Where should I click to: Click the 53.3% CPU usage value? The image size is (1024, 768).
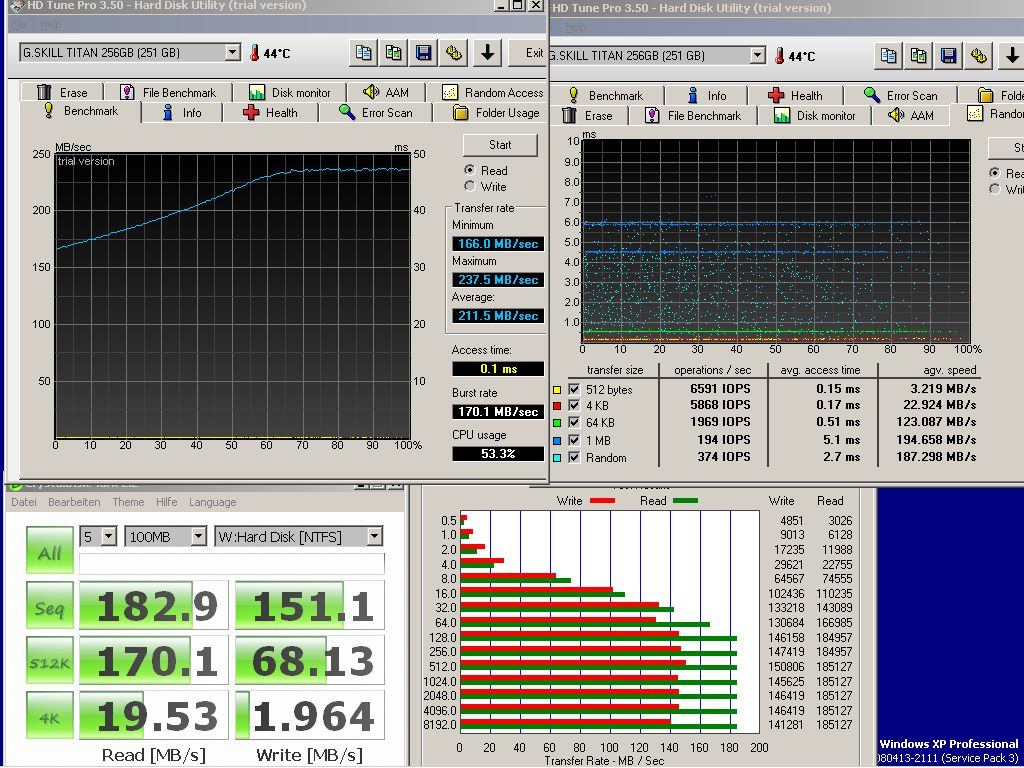pyautogui.click(x=498, y=453)
